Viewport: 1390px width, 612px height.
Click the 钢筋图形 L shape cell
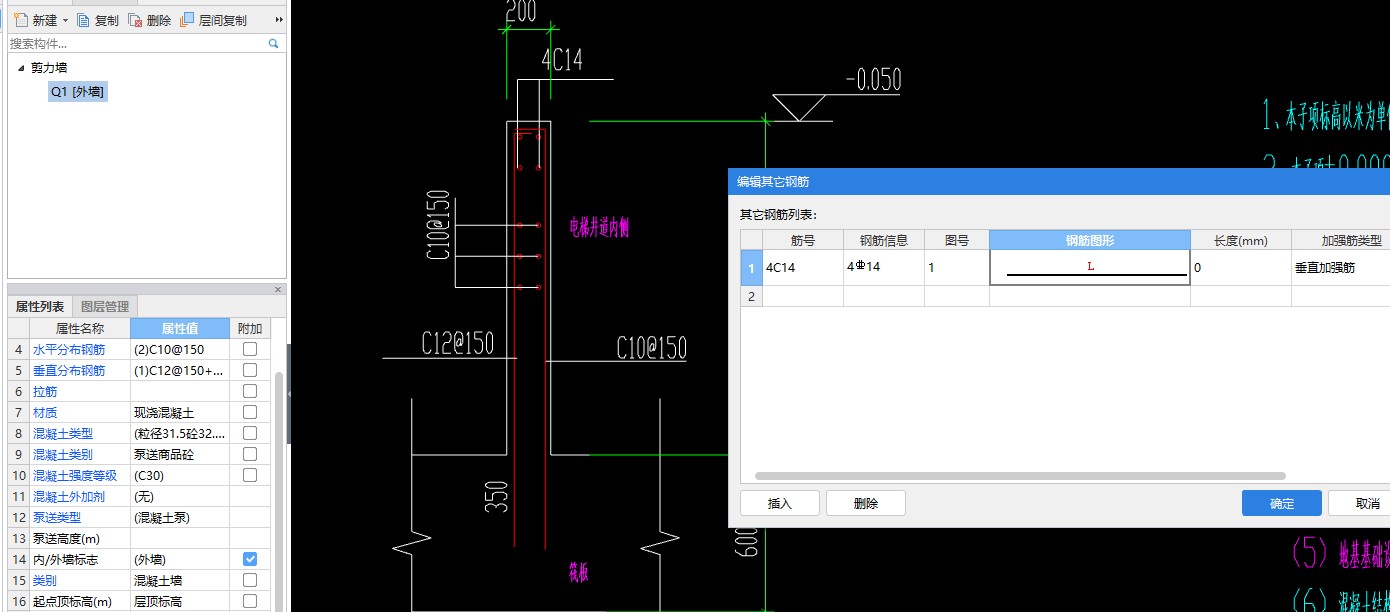click(x=1090, y=267)
